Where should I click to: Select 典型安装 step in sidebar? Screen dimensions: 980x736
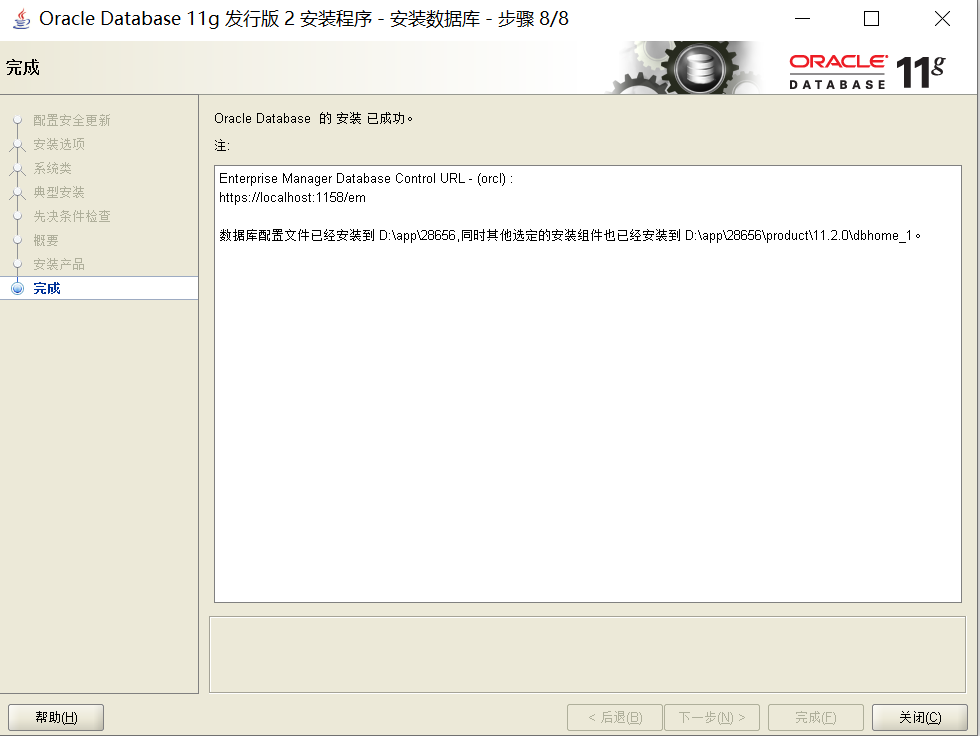[x=59, y=192]
